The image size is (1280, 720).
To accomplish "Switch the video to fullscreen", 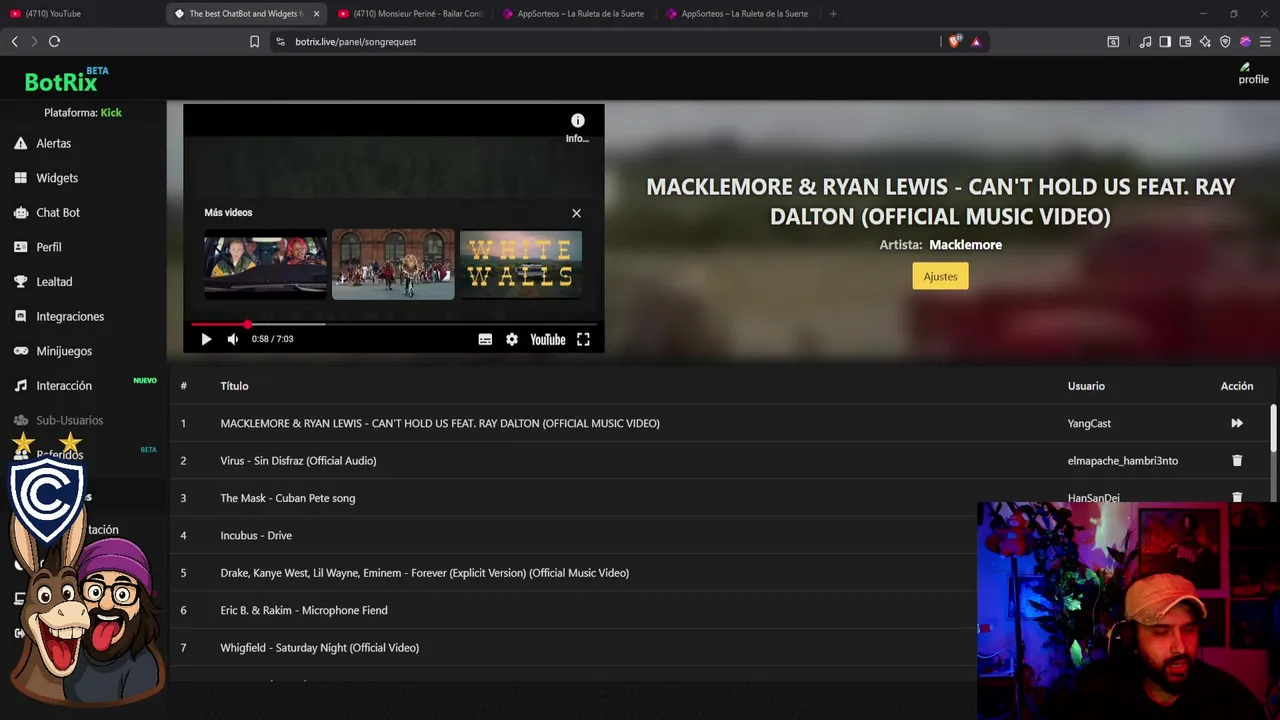I will 583,339.
